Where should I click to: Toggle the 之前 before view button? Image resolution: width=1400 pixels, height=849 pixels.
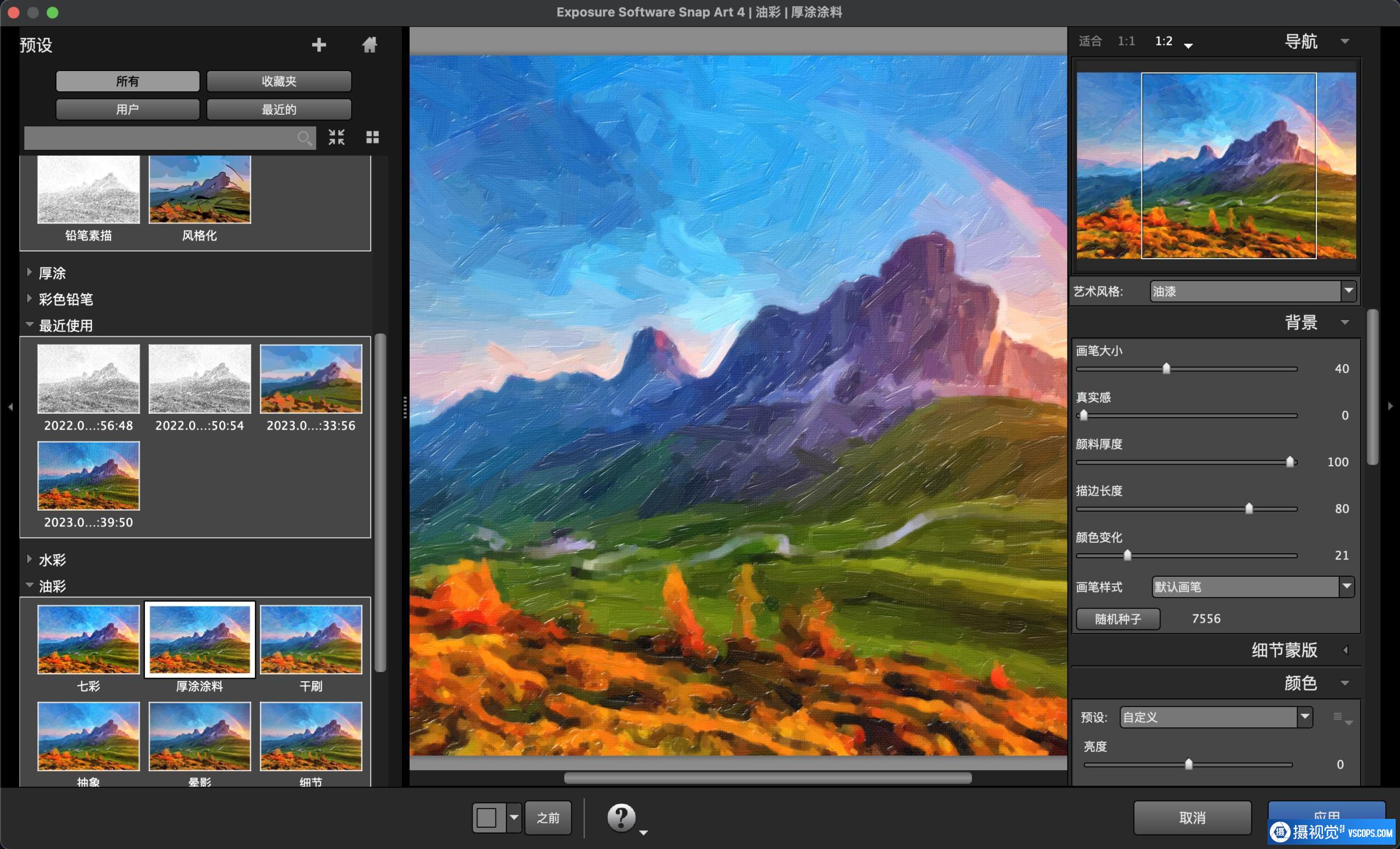(548, 818)
